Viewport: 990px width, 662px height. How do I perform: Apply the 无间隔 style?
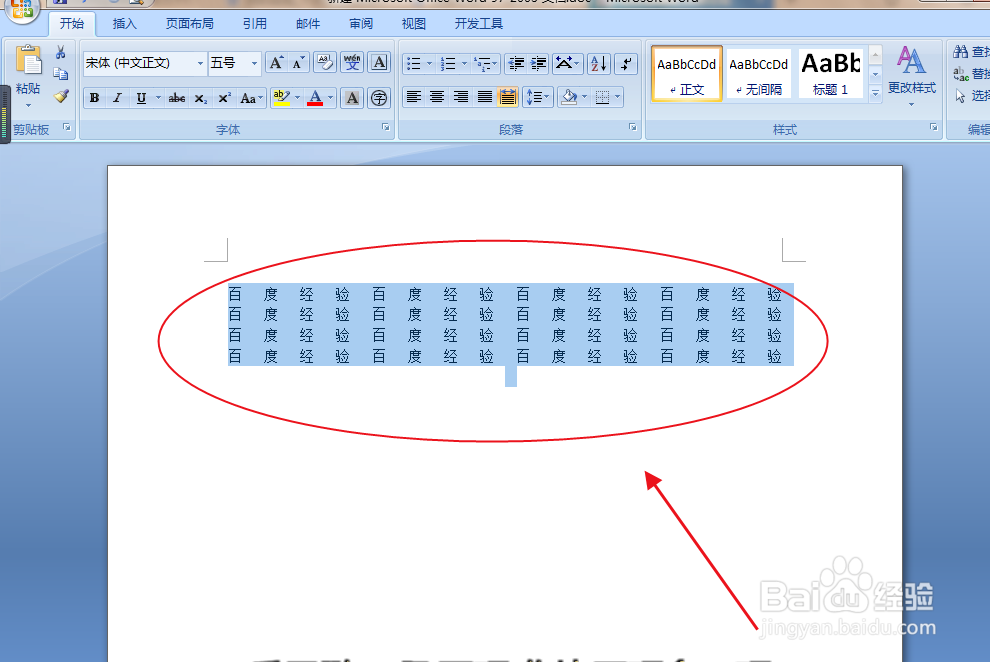[x=758, y=73]
